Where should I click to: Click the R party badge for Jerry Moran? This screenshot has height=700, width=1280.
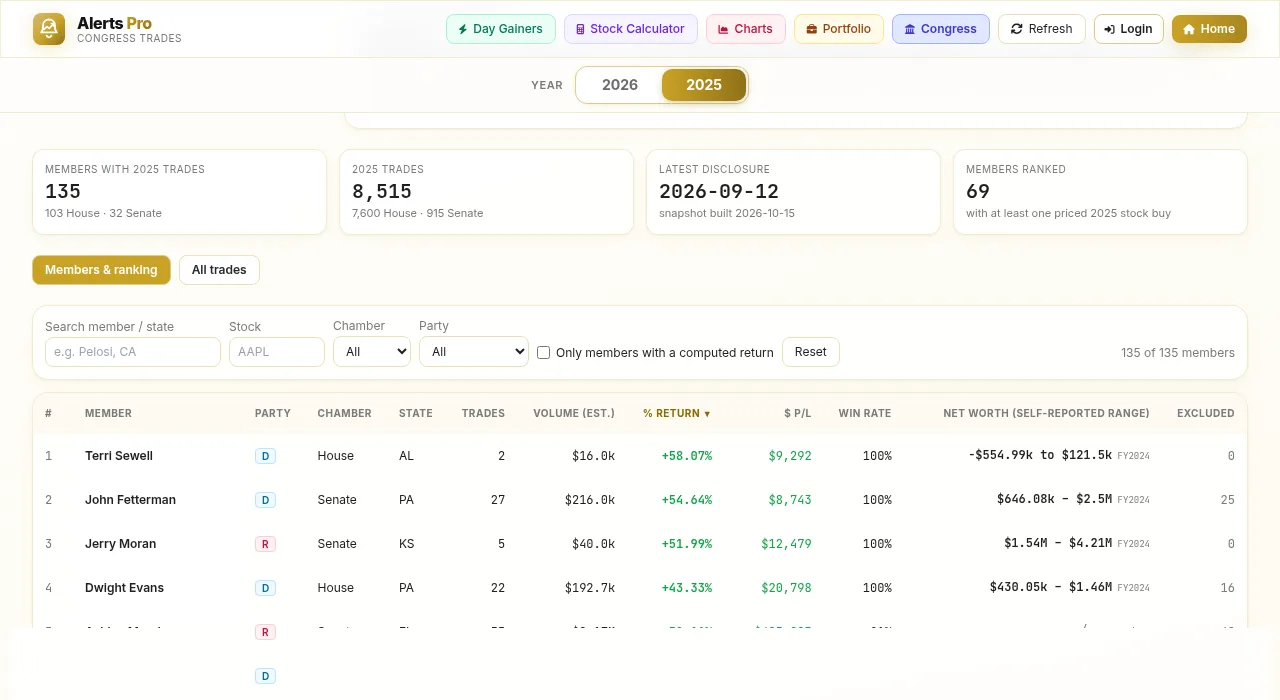[265, 544]
